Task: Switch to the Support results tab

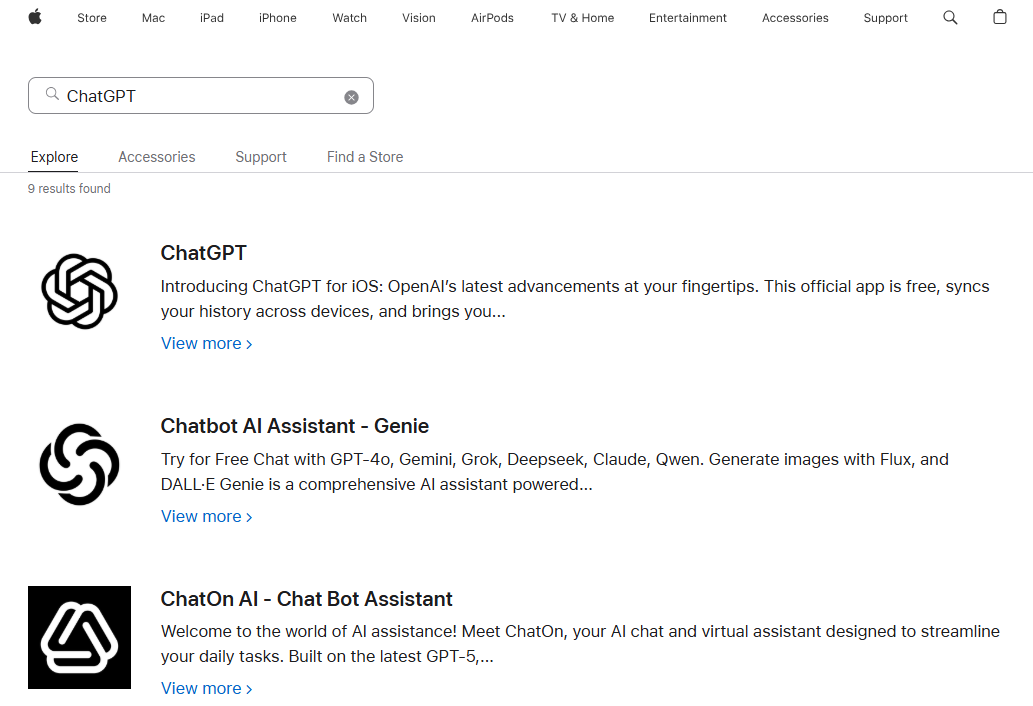Action: 261,157
